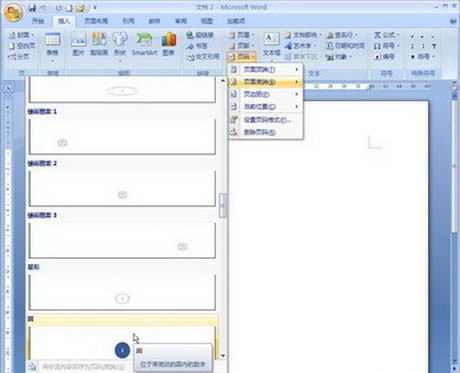460x373 pixels.
Task: Click the tab stop selector left of ruler
Action: coord(8,87)
